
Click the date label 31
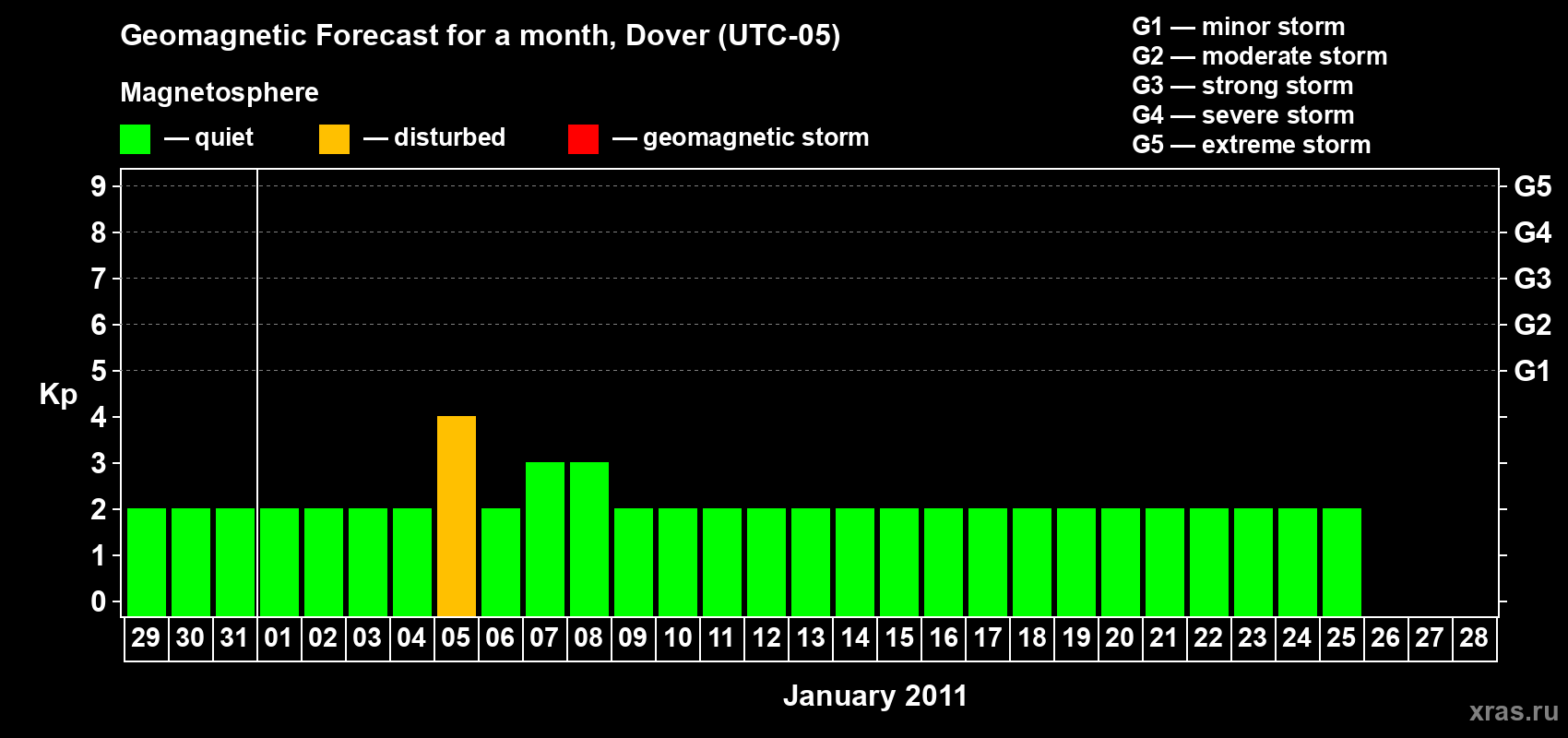pyautogui.click(x=234, y=637)
